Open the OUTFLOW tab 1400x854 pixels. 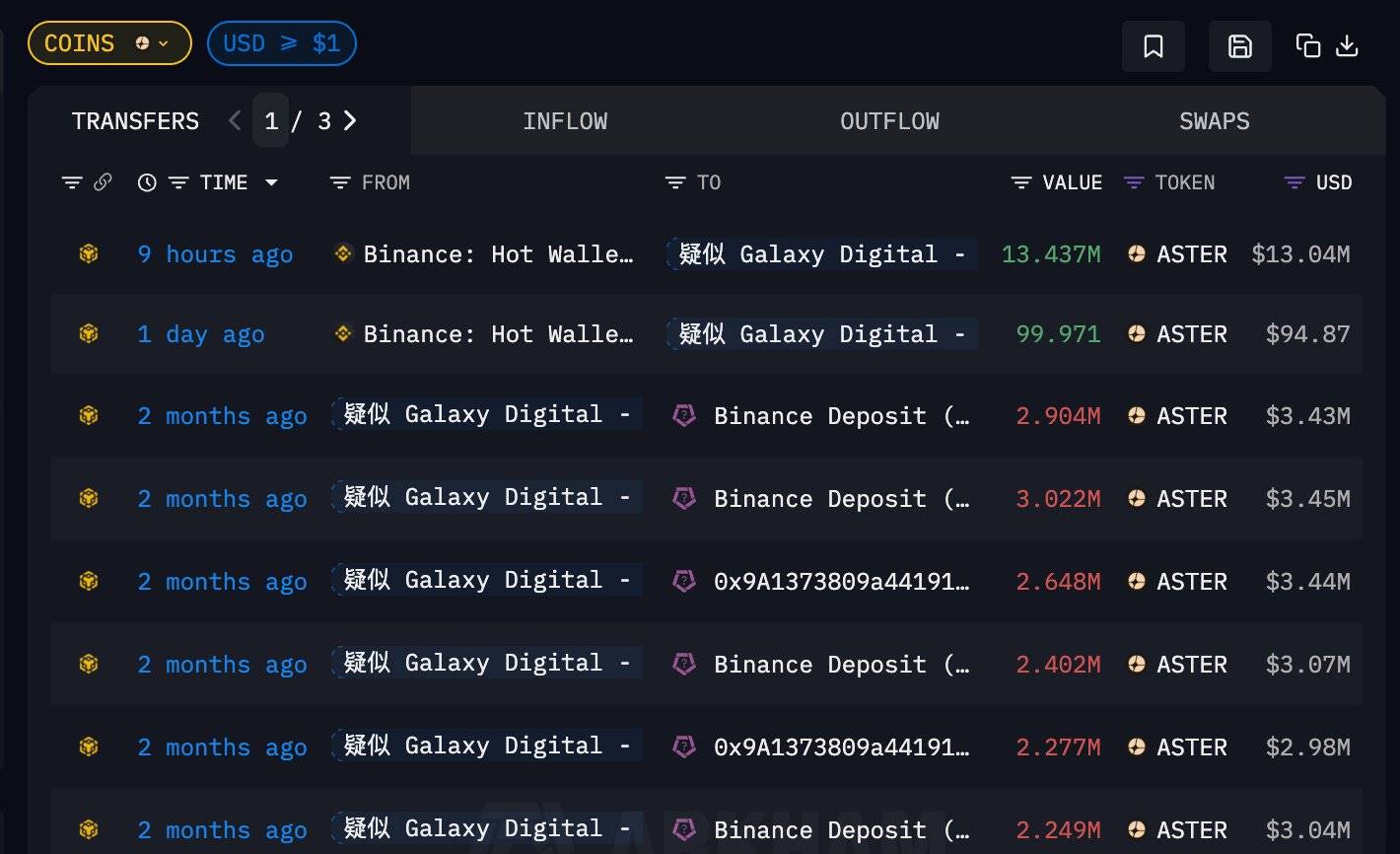(889, 121)
